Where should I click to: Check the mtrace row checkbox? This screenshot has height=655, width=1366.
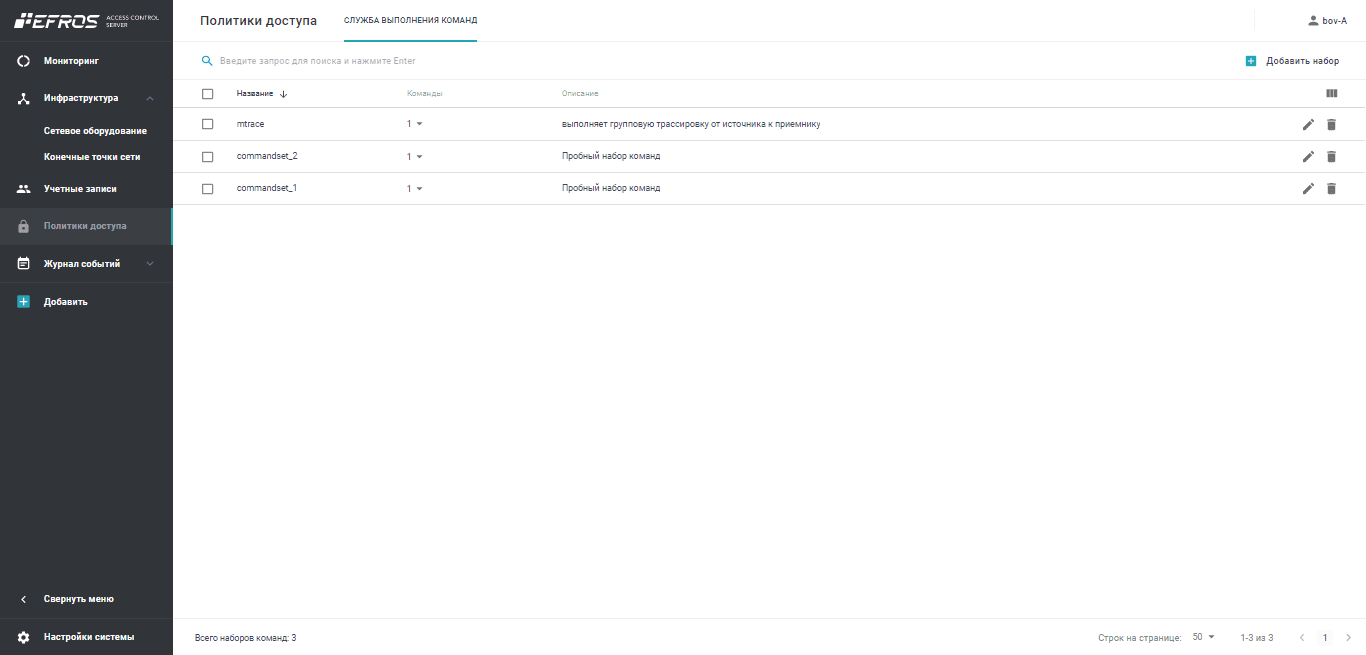pos(208,124)
